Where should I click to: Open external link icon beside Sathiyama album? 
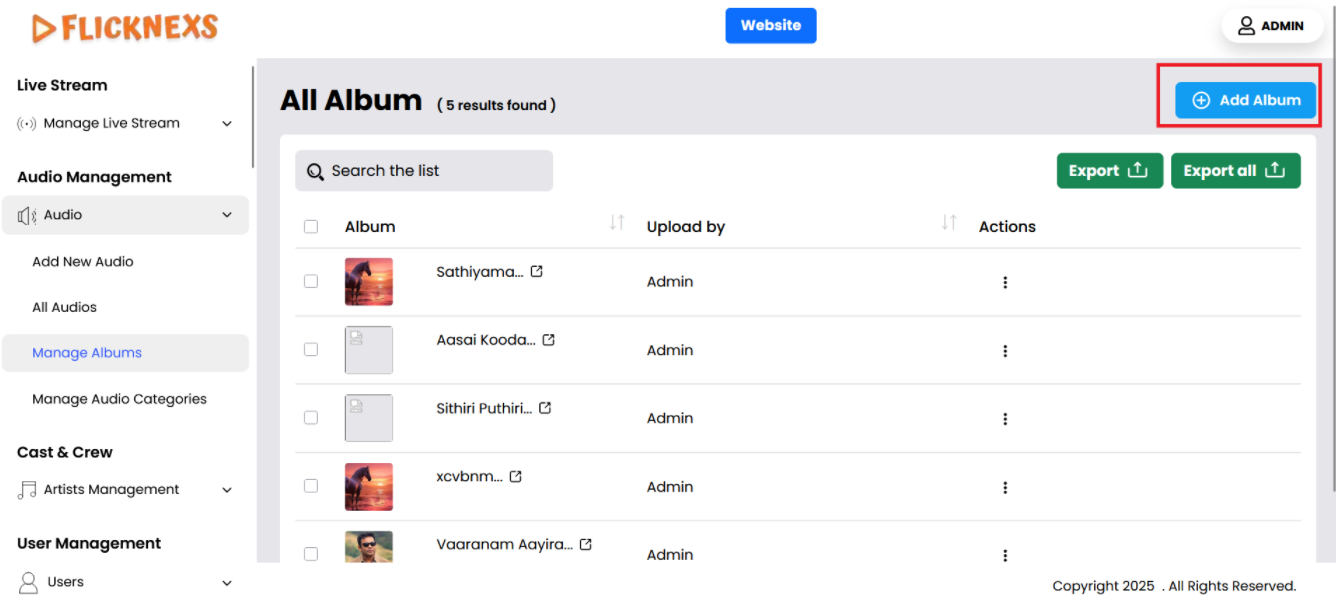(x=537, y=272)
